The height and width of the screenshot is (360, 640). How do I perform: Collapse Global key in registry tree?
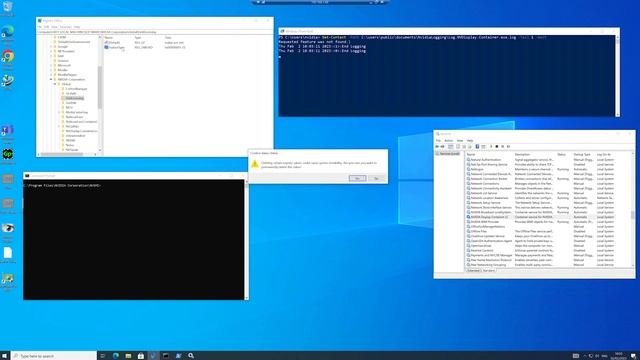click(x=56, y=84)
